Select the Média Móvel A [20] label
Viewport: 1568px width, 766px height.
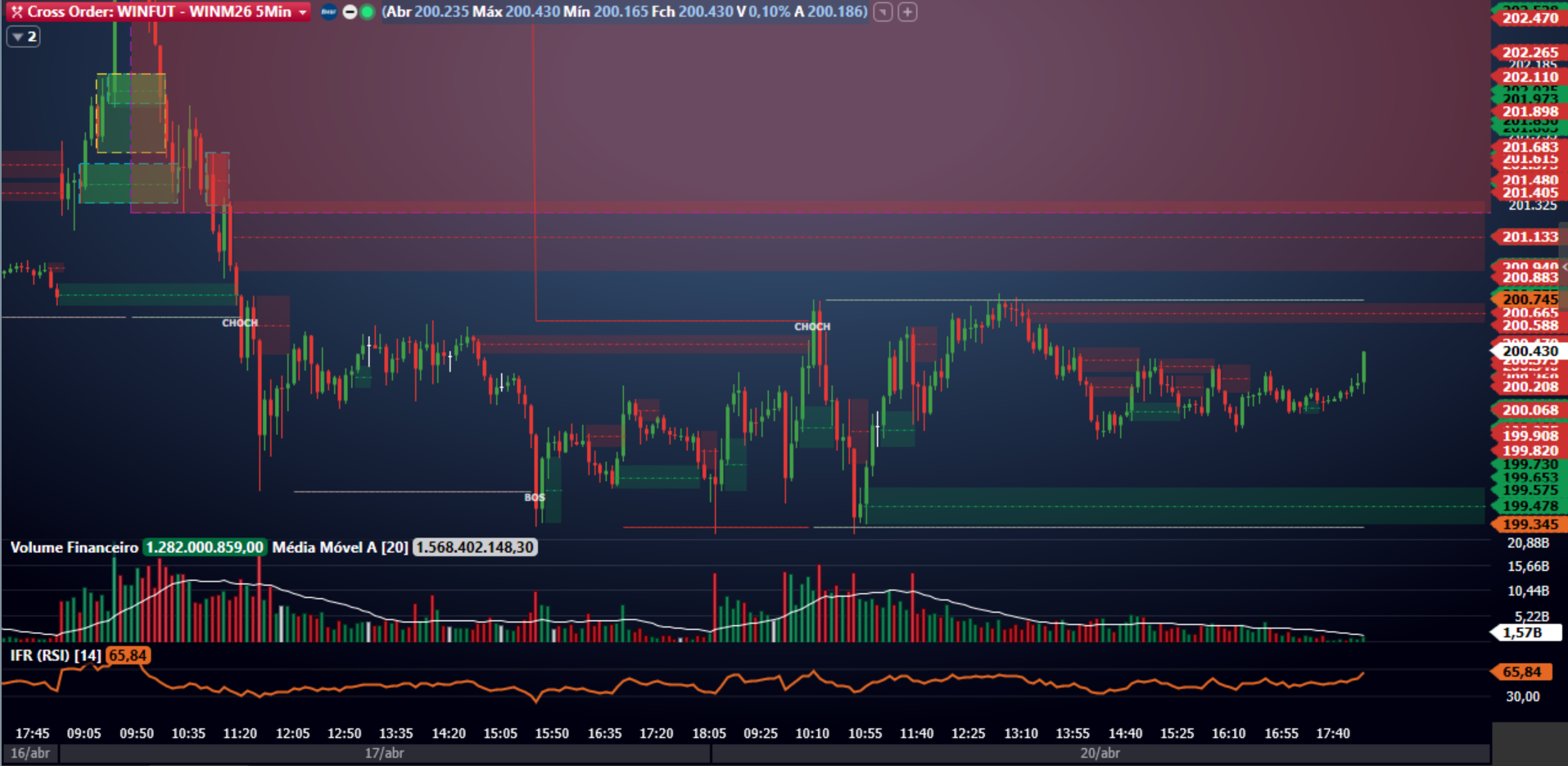pyautogui.click(x=340, y=547)
